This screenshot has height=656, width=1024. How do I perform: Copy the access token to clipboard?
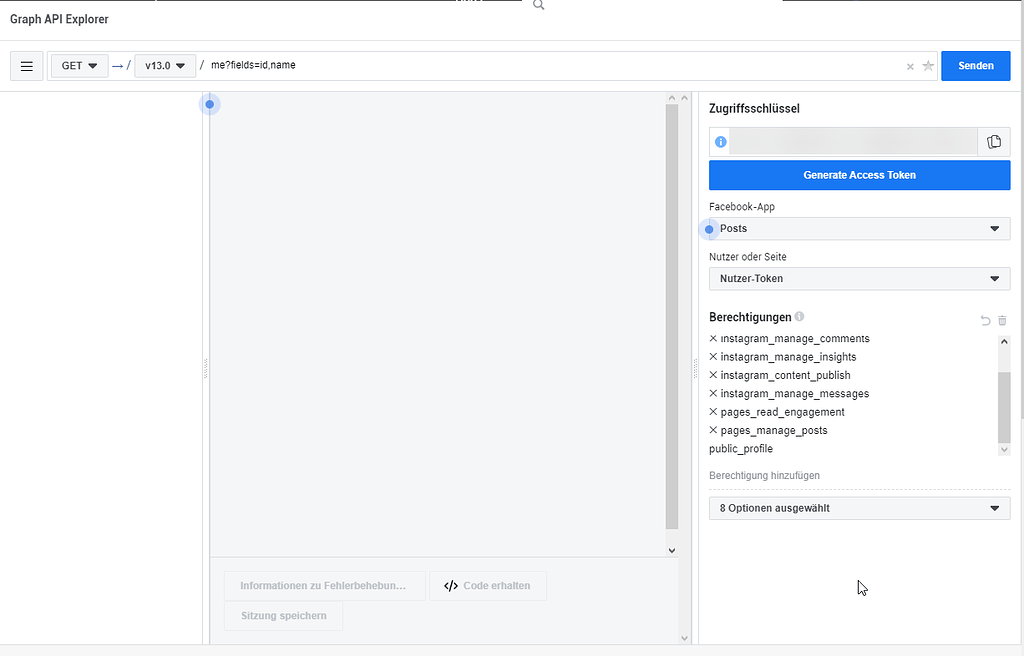point(993,141)
